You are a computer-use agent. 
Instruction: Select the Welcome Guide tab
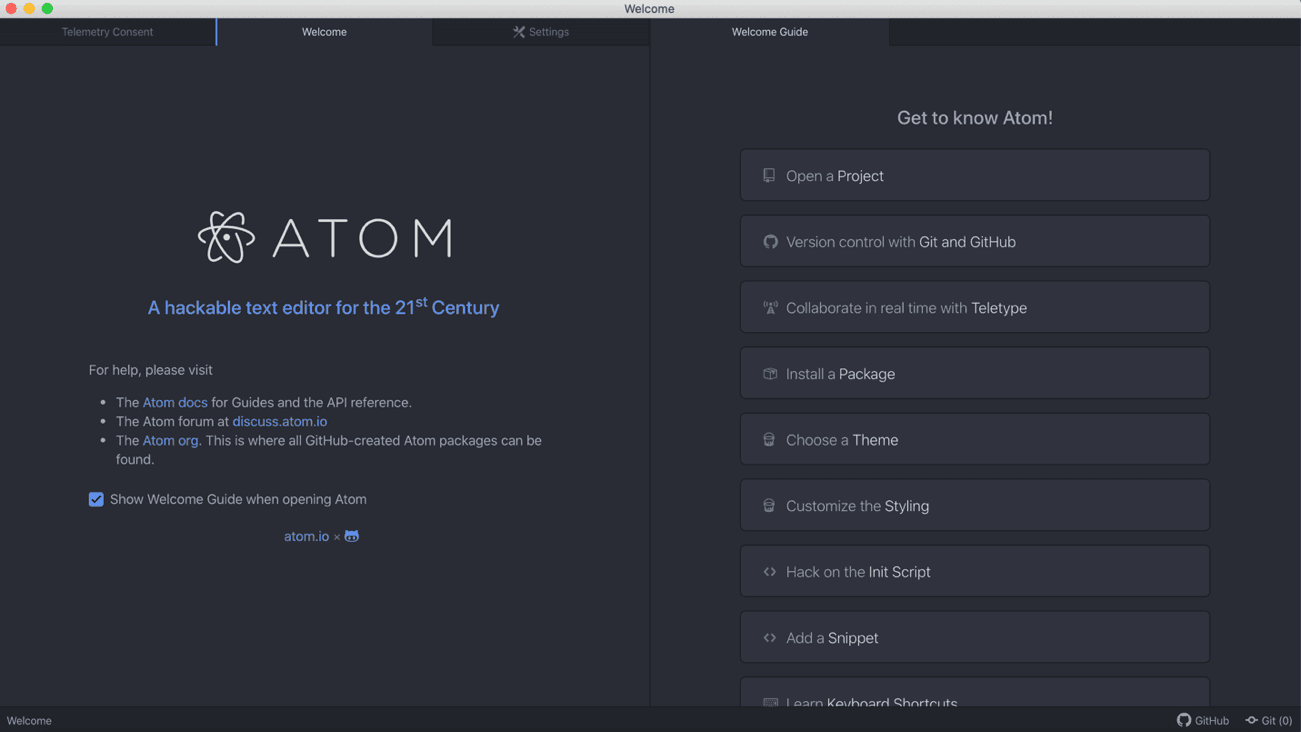770,32
